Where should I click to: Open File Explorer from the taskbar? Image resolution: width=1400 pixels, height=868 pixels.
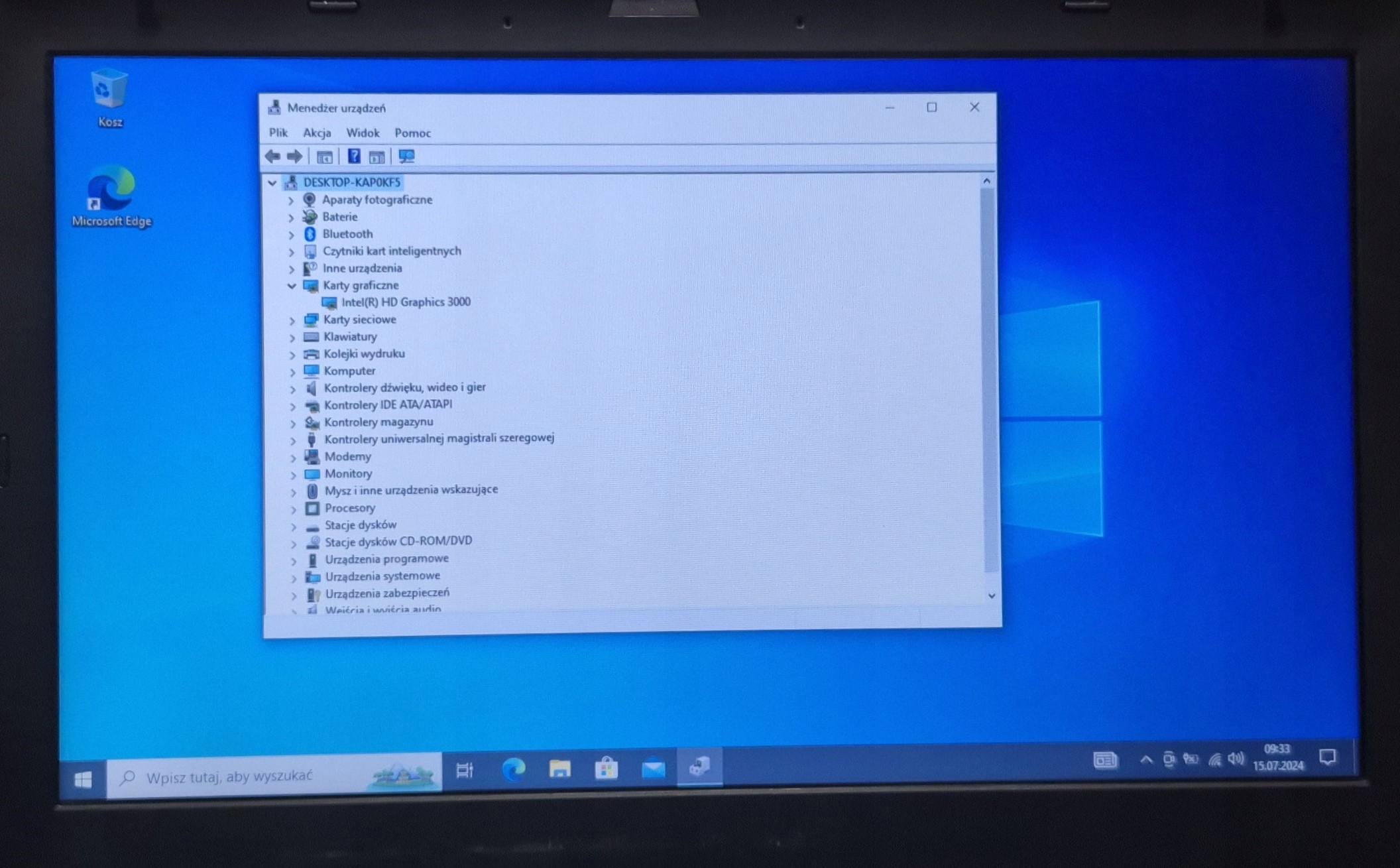click(x=560, y=769)
